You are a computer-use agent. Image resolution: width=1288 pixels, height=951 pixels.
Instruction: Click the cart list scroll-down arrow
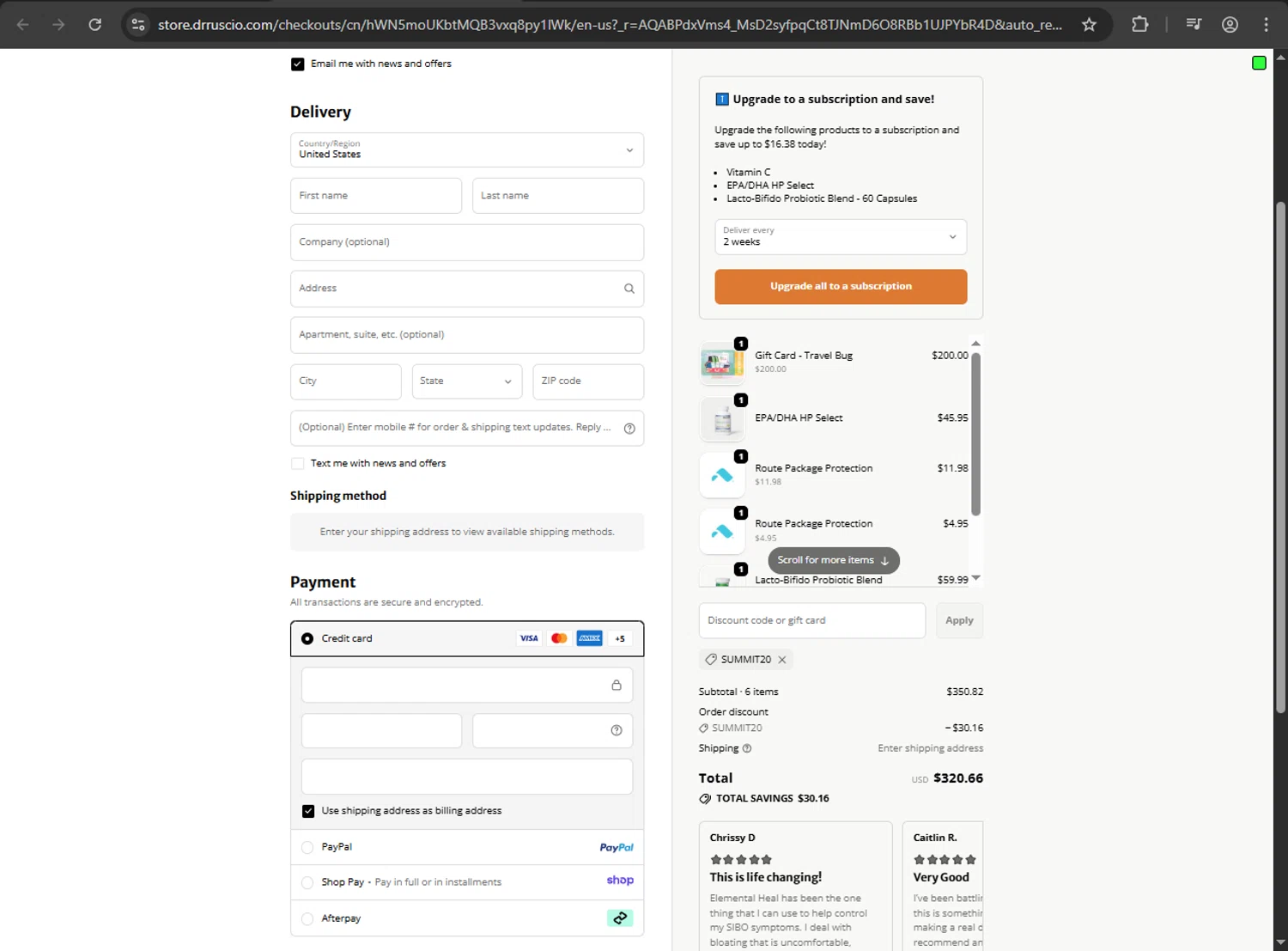[x=975, y=578]
